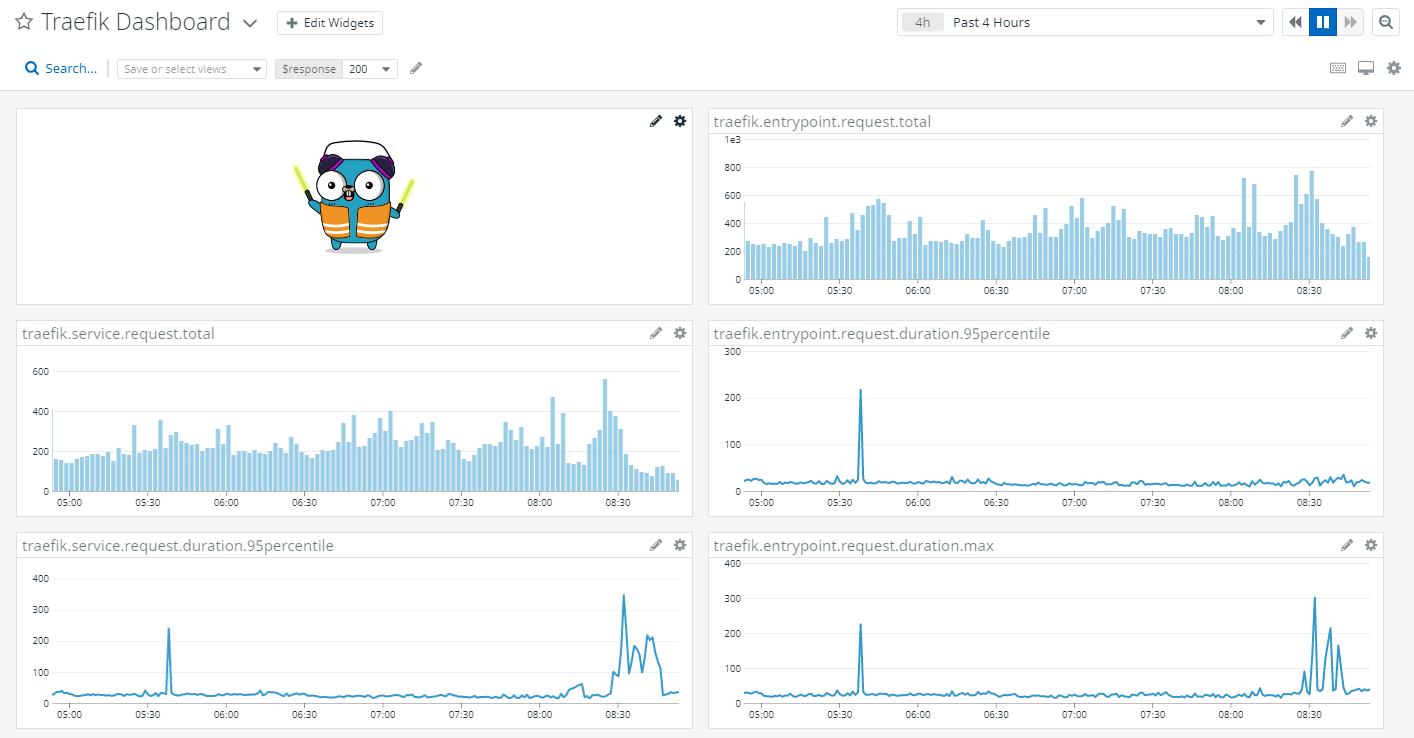Open the Traefik Dashboard title menu
Screen dimensions: 1414x738
click(248, 21)
